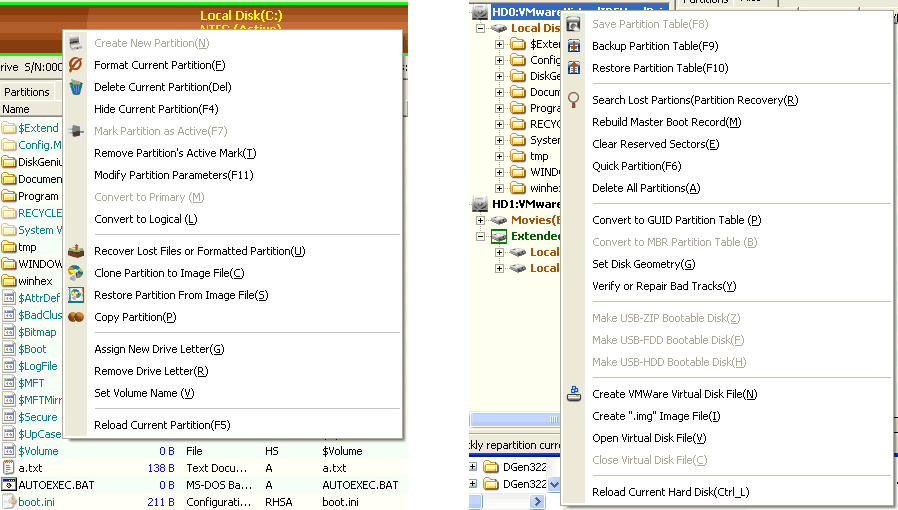Select Rebuild Master Boot Record

click(x=666, y=122)
